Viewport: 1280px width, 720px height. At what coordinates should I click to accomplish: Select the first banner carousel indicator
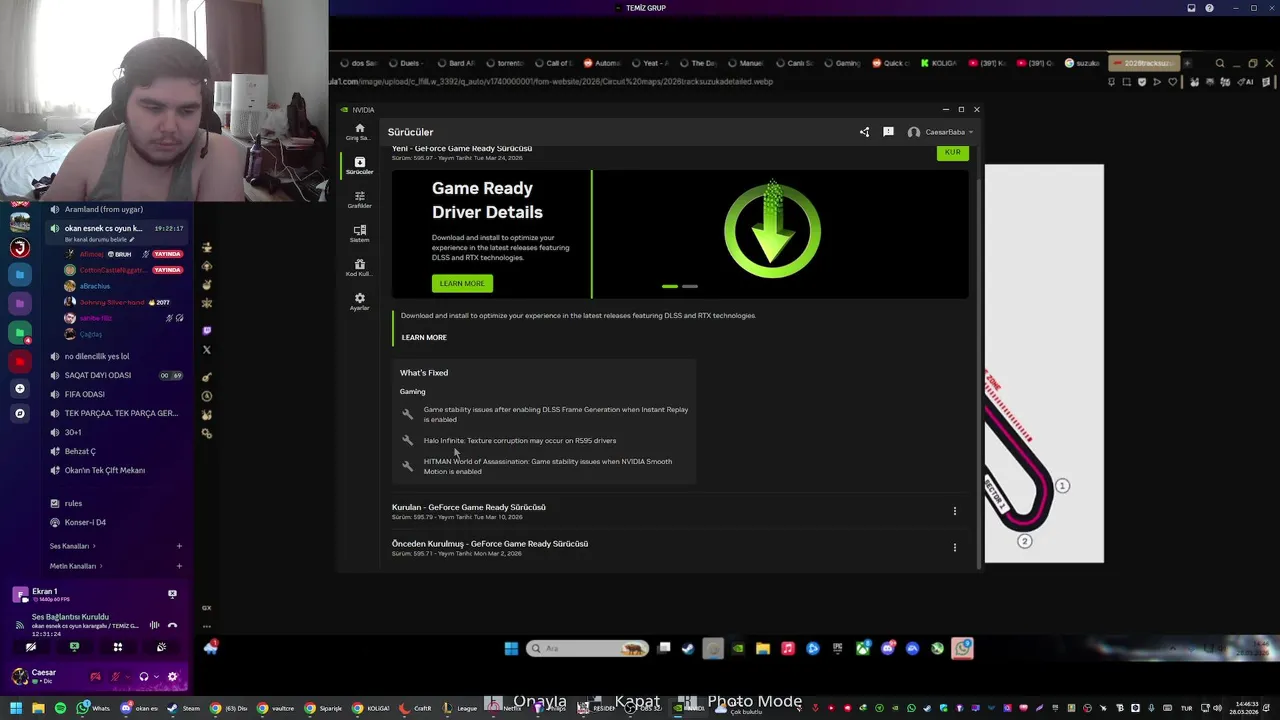[x=670, y=286]
